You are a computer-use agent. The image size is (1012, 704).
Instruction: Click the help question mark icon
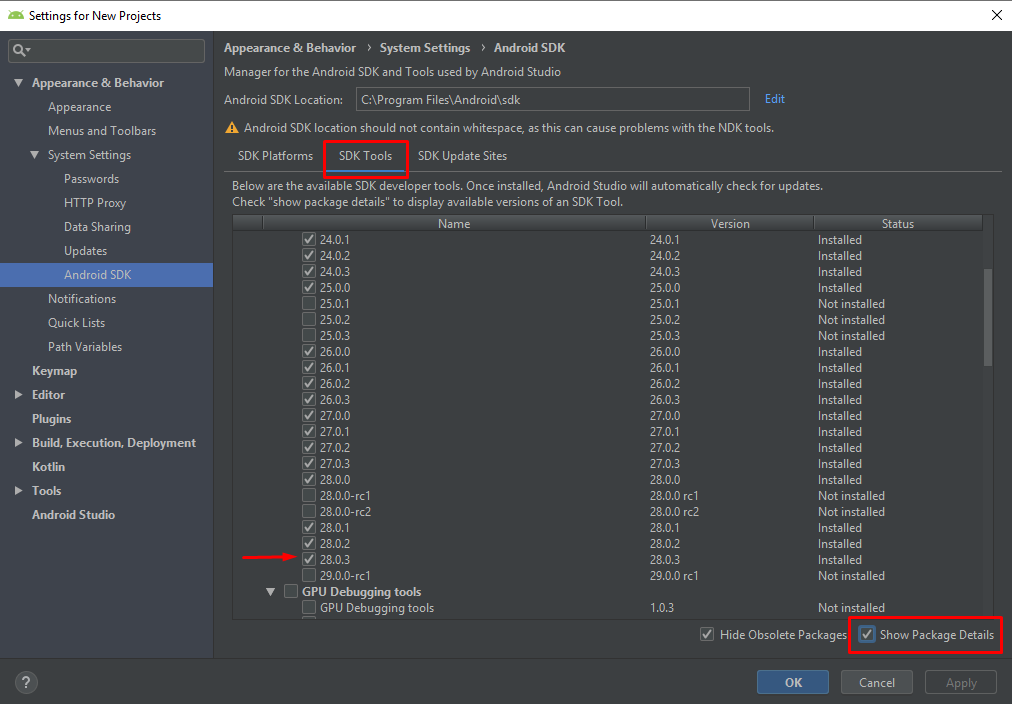pyautogui.click(x=26, y=682)
